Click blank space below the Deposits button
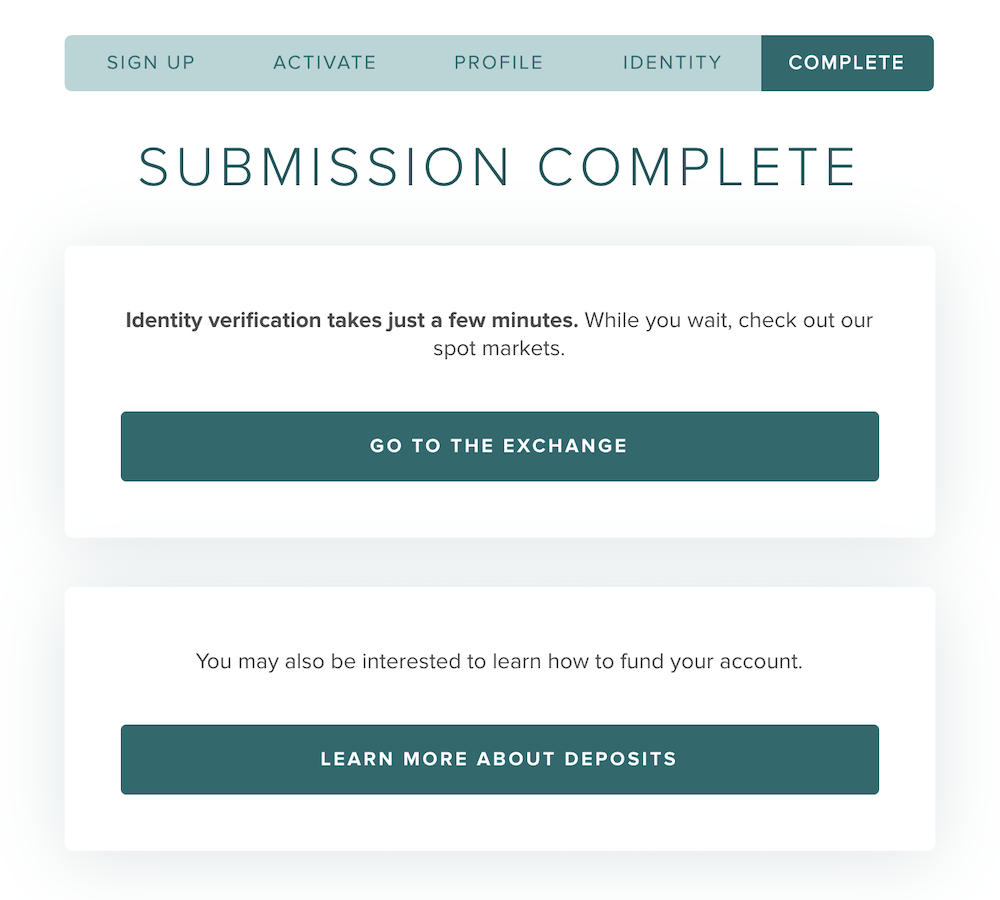 click(499, 823)
